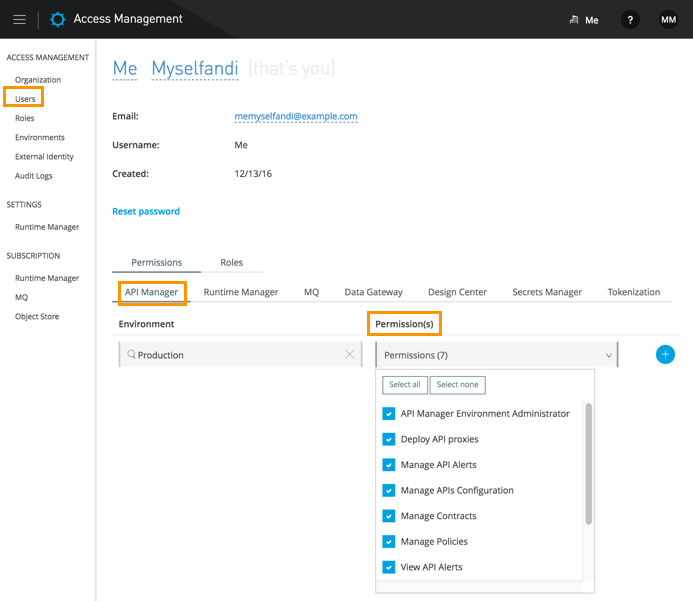Click the Reset password link
The image size is (693, 601).
(x=146, y=211)
